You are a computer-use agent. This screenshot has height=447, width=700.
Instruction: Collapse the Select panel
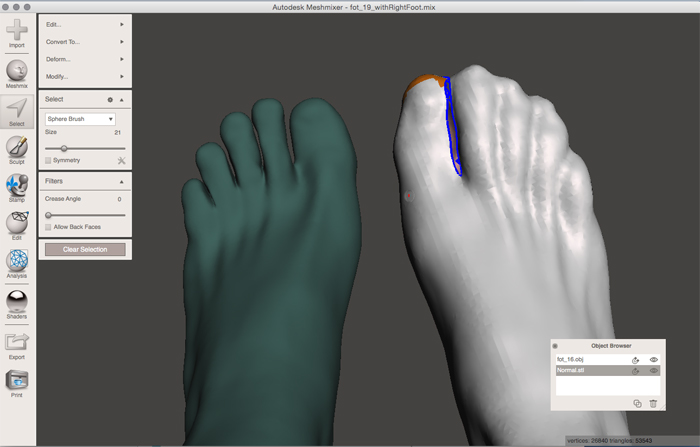[x=121, y=100]
